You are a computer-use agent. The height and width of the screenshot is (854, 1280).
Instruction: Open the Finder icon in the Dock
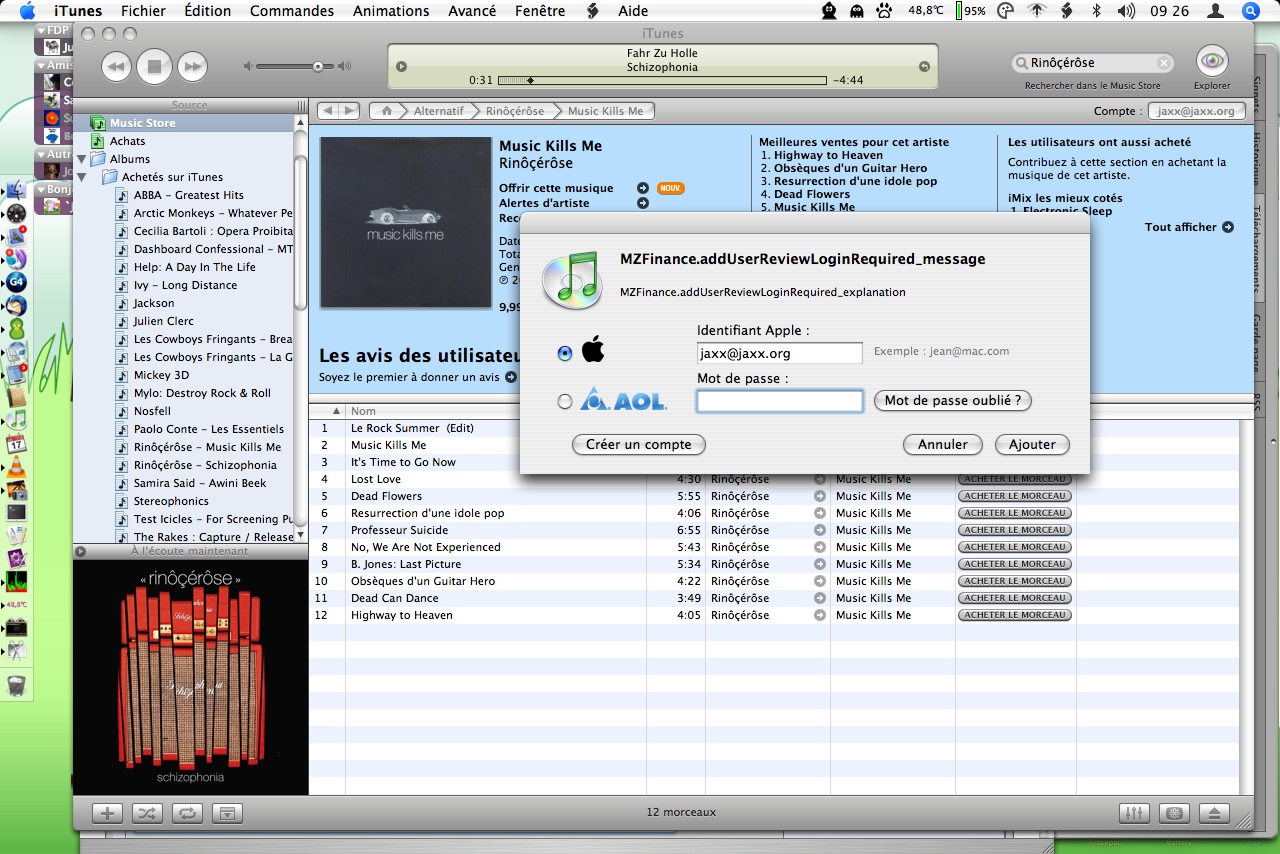click(x=16, y=190)
